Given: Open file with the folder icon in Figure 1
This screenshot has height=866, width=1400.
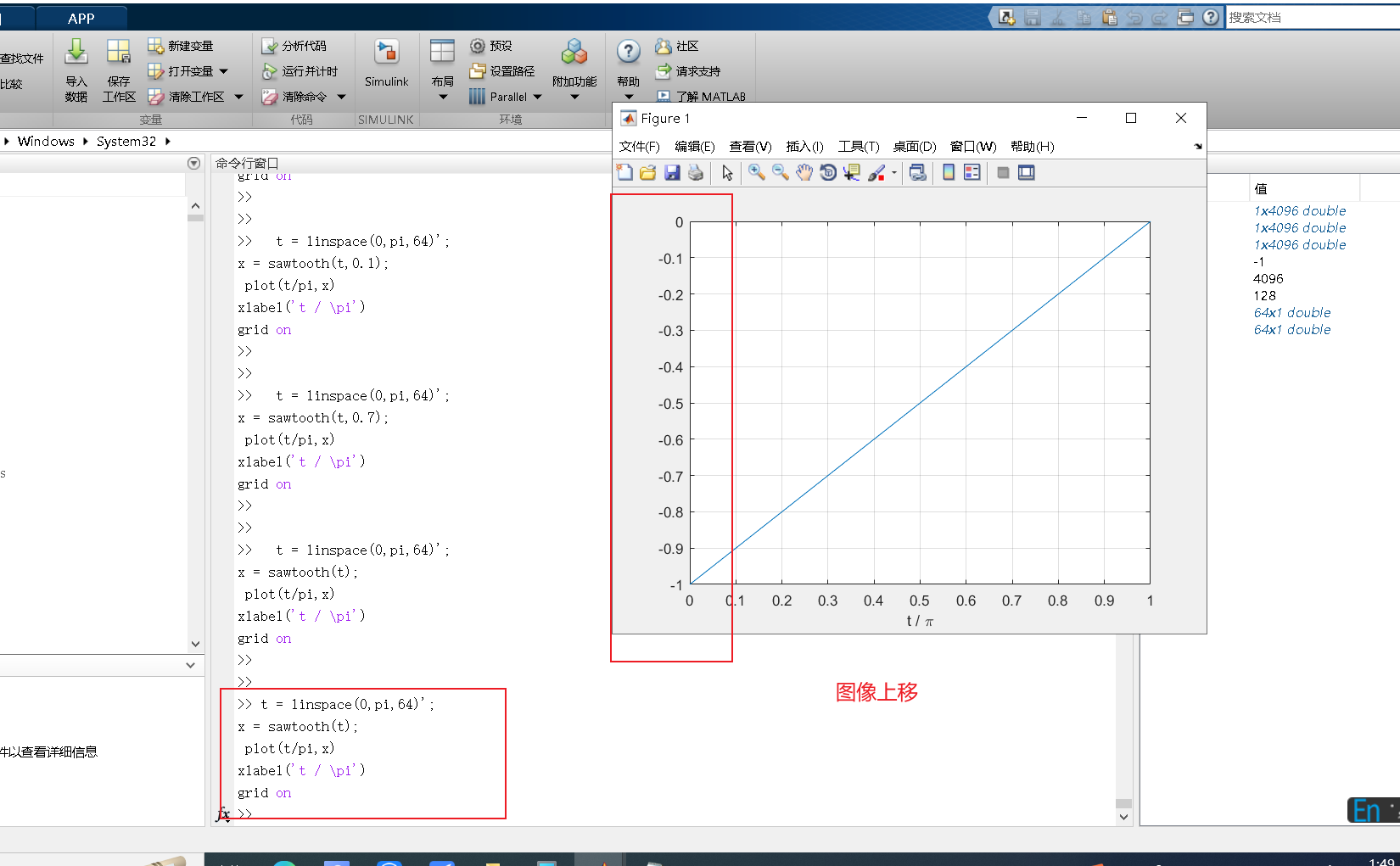Looking at the screenshot, I should point(648,173).
